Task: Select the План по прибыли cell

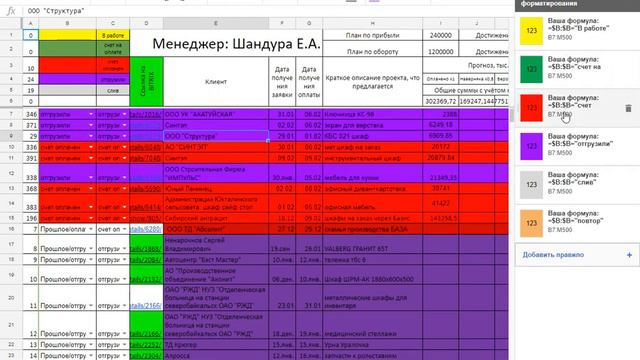Action: (x=372, y=35)
